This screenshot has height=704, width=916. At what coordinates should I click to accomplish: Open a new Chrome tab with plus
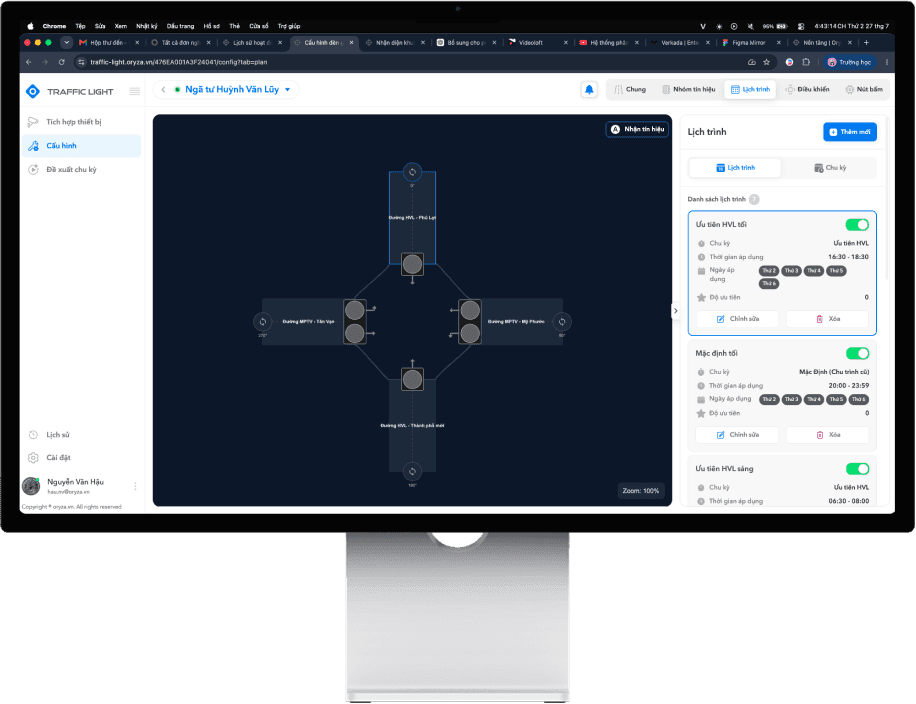(x=866, y=43)
